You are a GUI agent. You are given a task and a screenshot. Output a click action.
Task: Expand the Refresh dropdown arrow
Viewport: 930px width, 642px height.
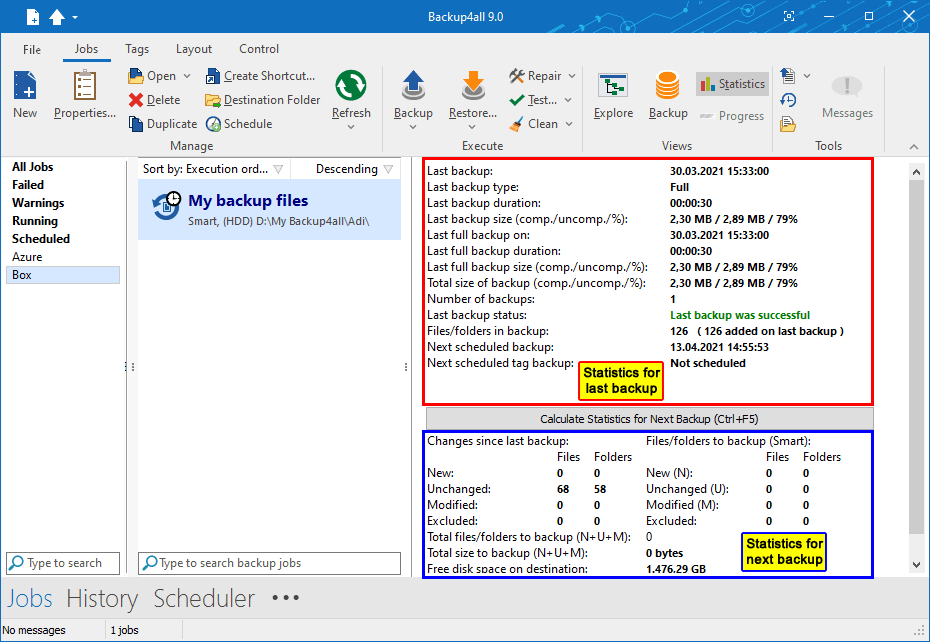(351, 127)
